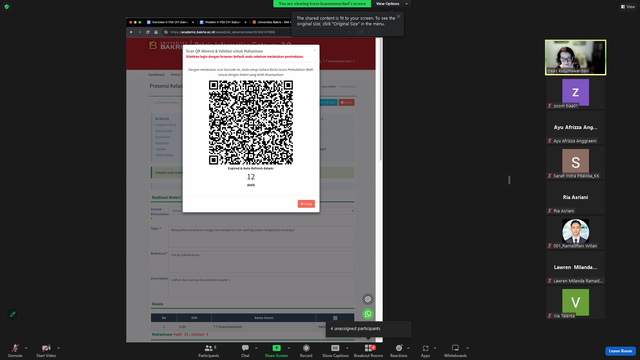Start recording with the Record button
The image size is (640, 360).
pyautogui.click(x=306, y=350)
